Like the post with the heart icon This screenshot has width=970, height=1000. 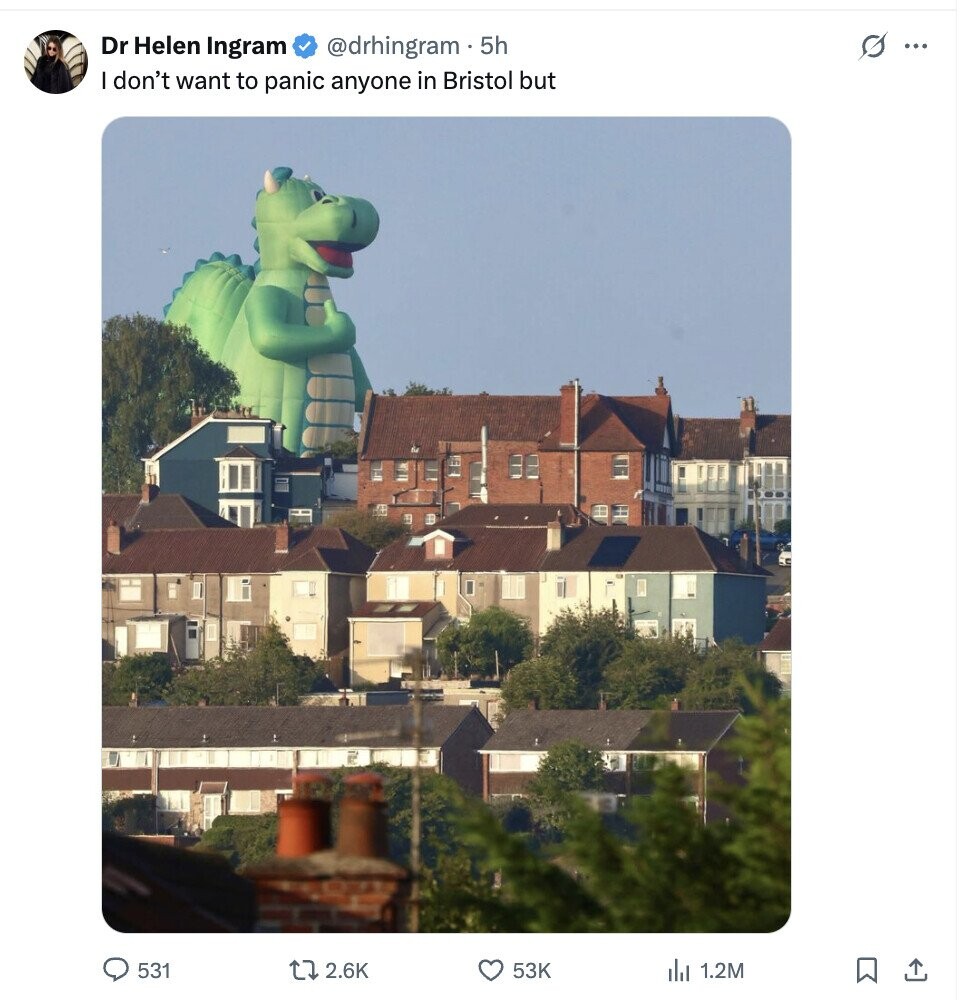pyautogui.click(x=490, y=969)
